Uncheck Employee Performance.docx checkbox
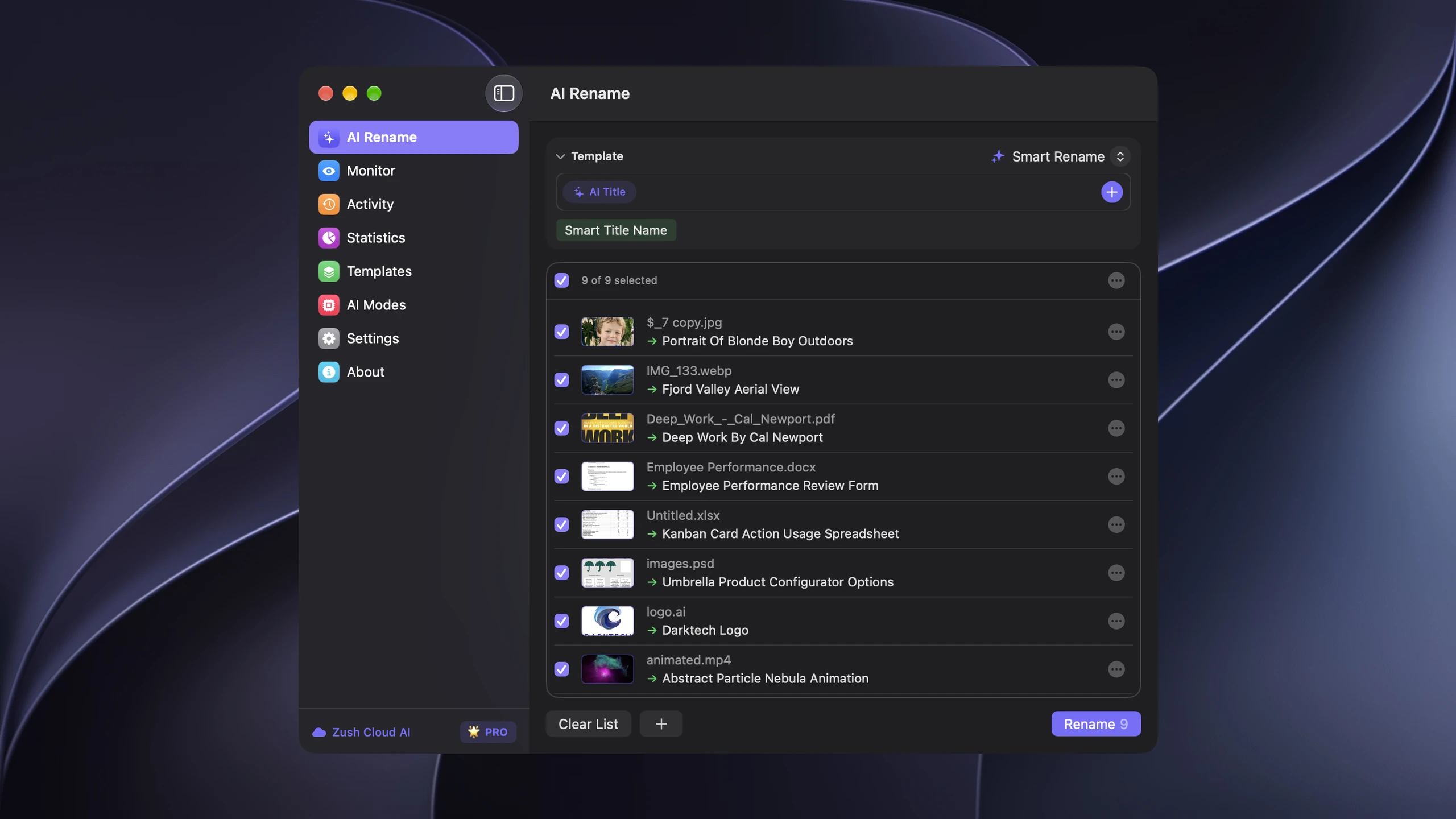1456x819 pixels. click(561, 477)
